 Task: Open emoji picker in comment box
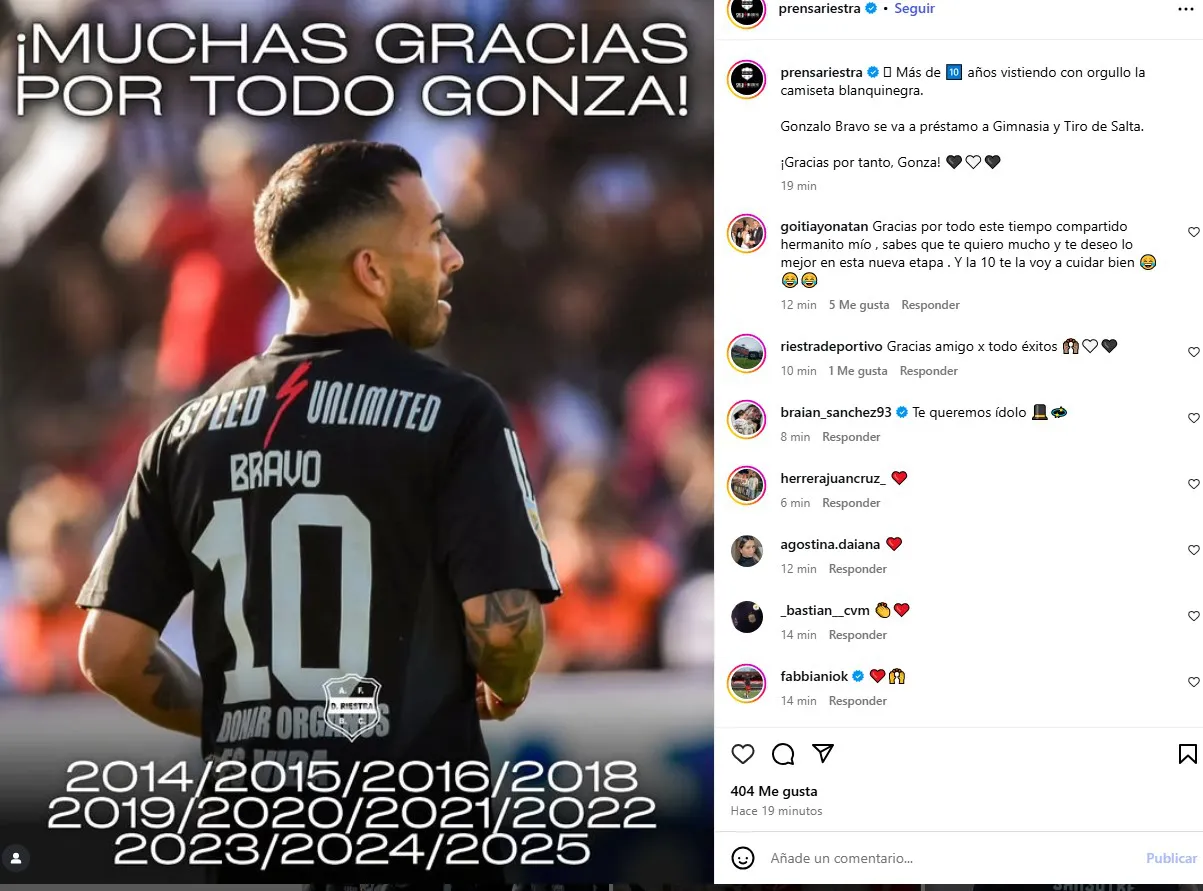743,858
